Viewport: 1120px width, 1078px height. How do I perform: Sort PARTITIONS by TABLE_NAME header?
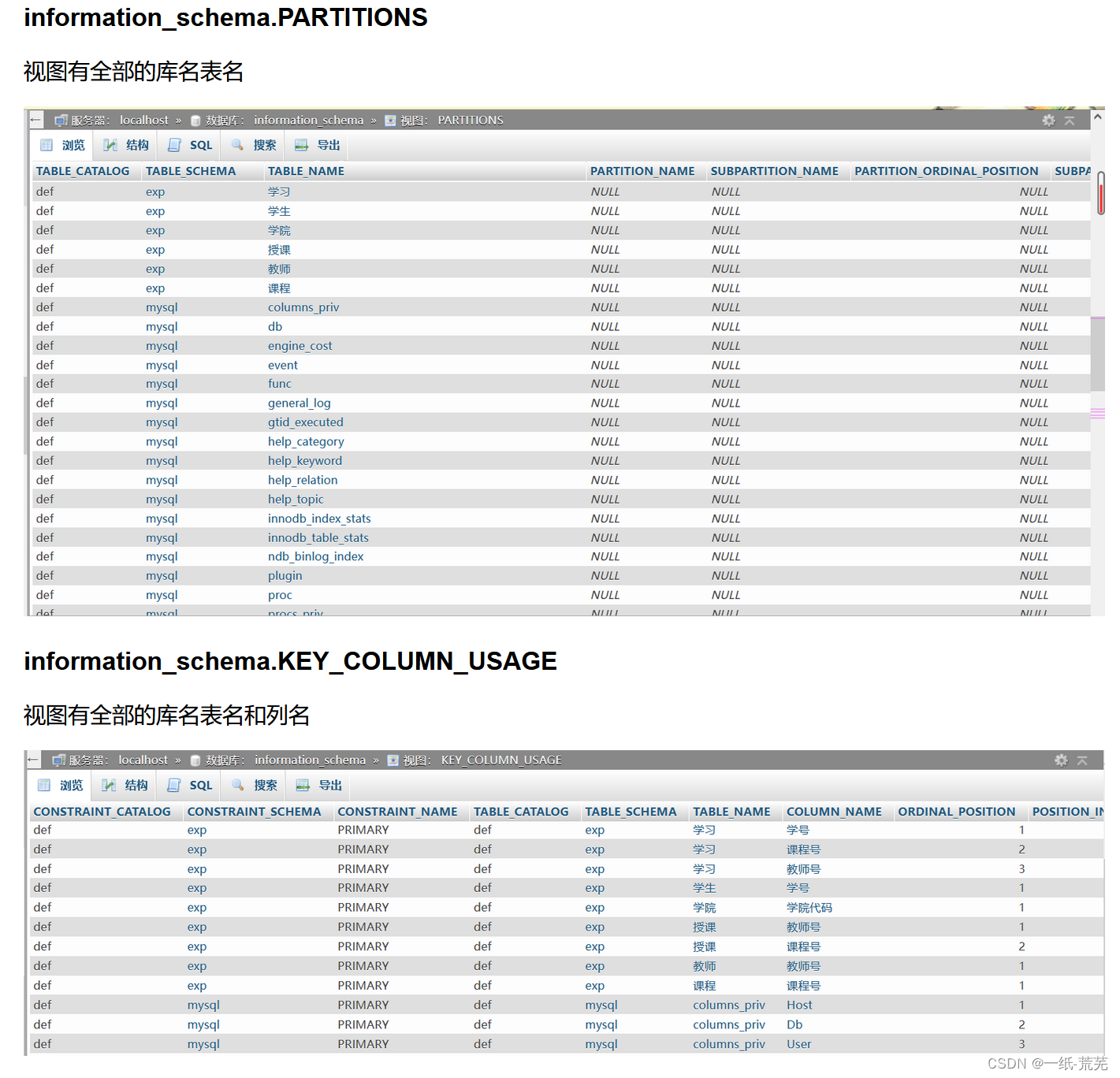pyautogui.click(x=306, y=171)
